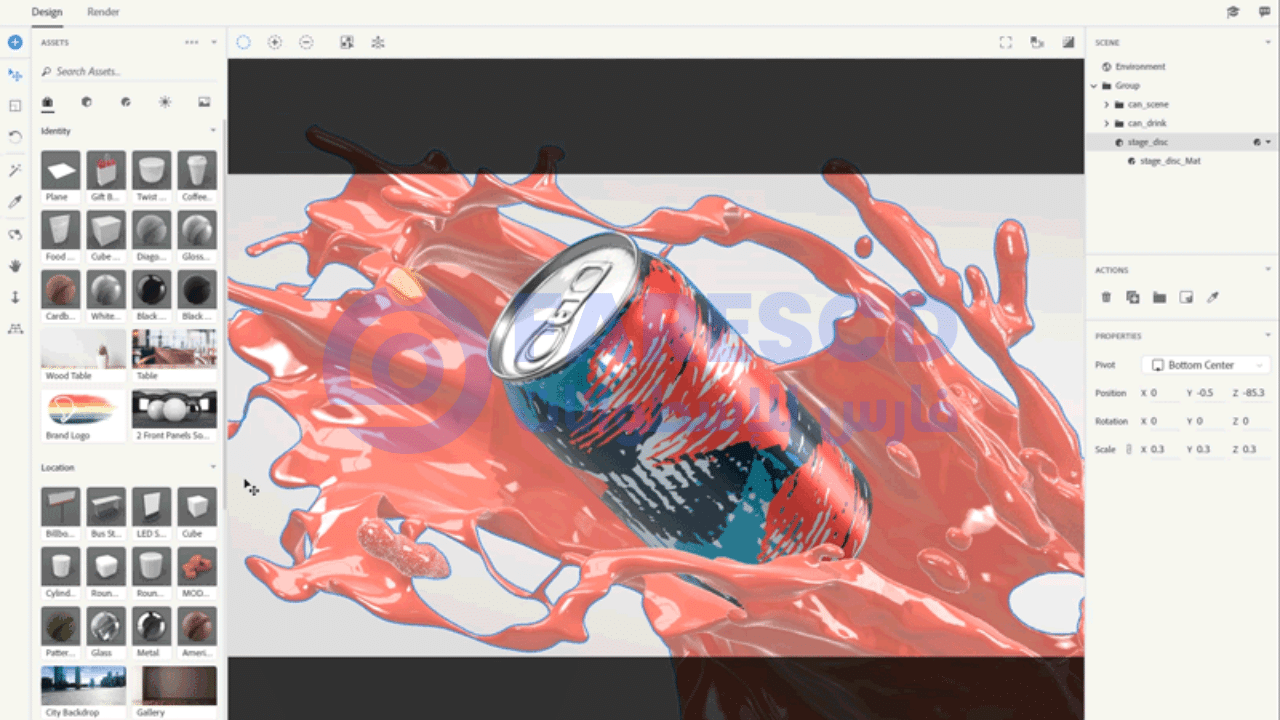The image size is (1280, 720).
Task: Click the Move to ground action icon
Action: (1186, 297)
